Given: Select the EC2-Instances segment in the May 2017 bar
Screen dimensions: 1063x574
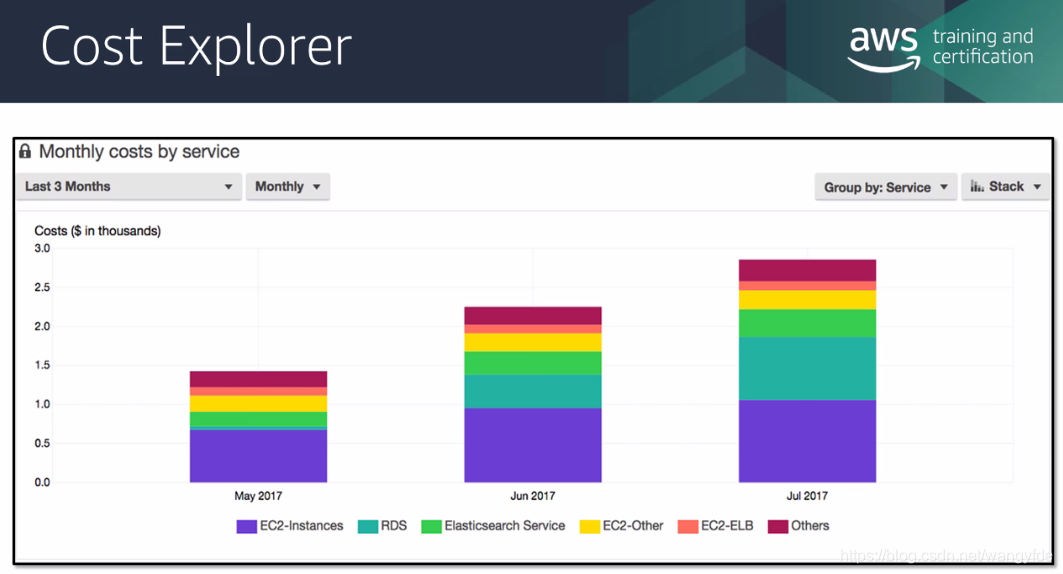Looking at the screenshot, I should coord(258,456).
